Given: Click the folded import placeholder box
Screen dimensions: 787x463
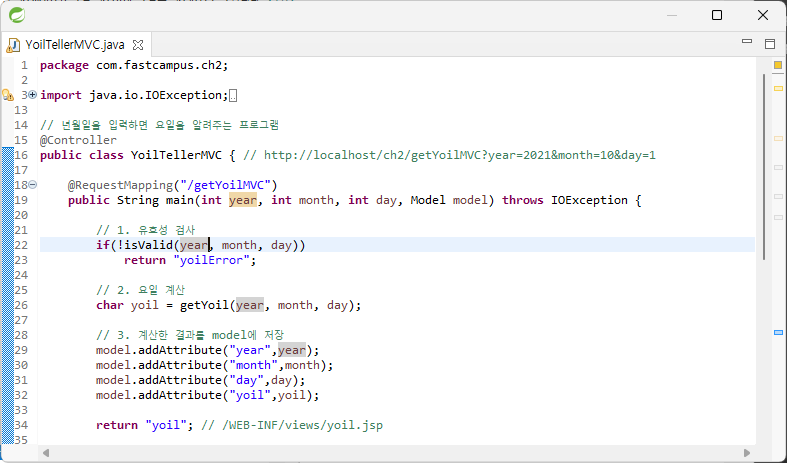Looking at the screenshot, I should click(x=233, y=95).
